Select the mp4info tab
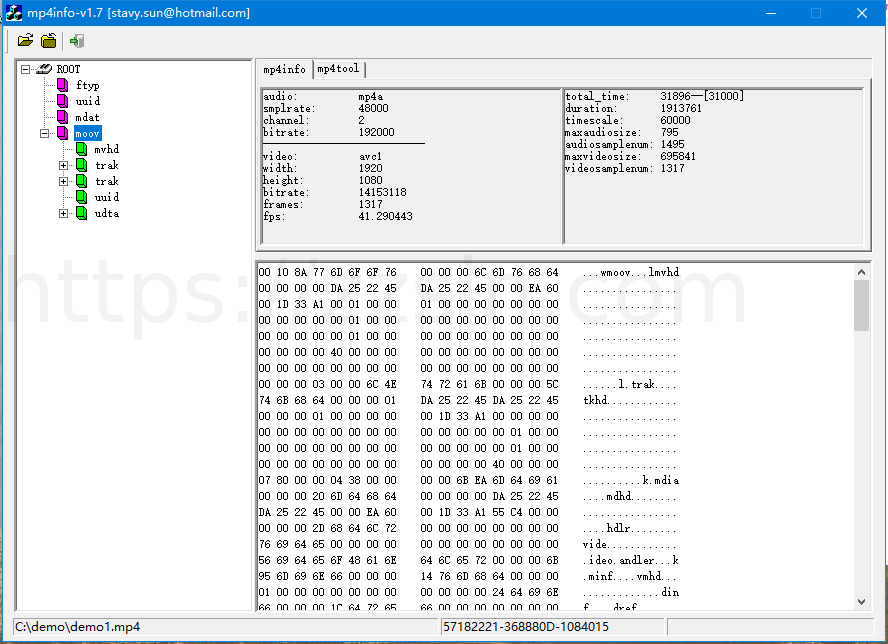This screenshot has height=644, width=888. [284, 69]
